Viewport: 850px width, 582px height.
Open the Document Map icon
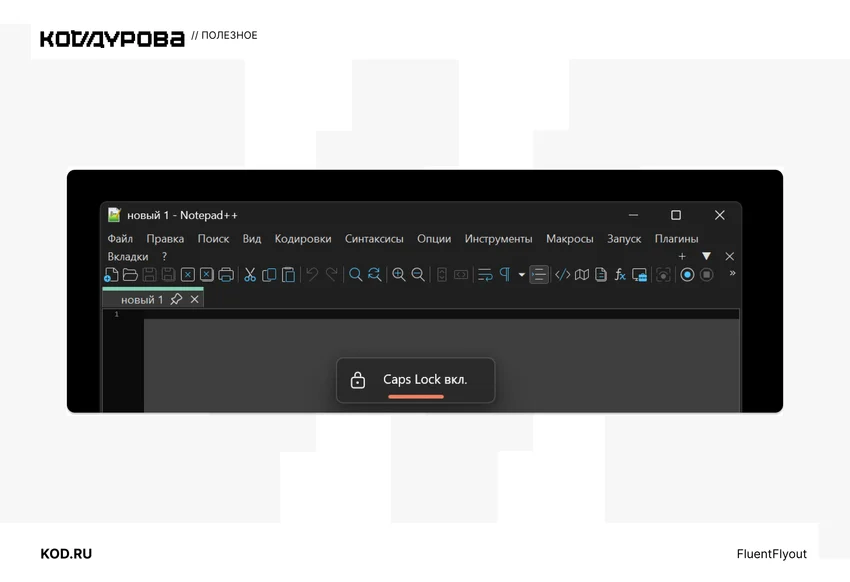tap(582, 275)
